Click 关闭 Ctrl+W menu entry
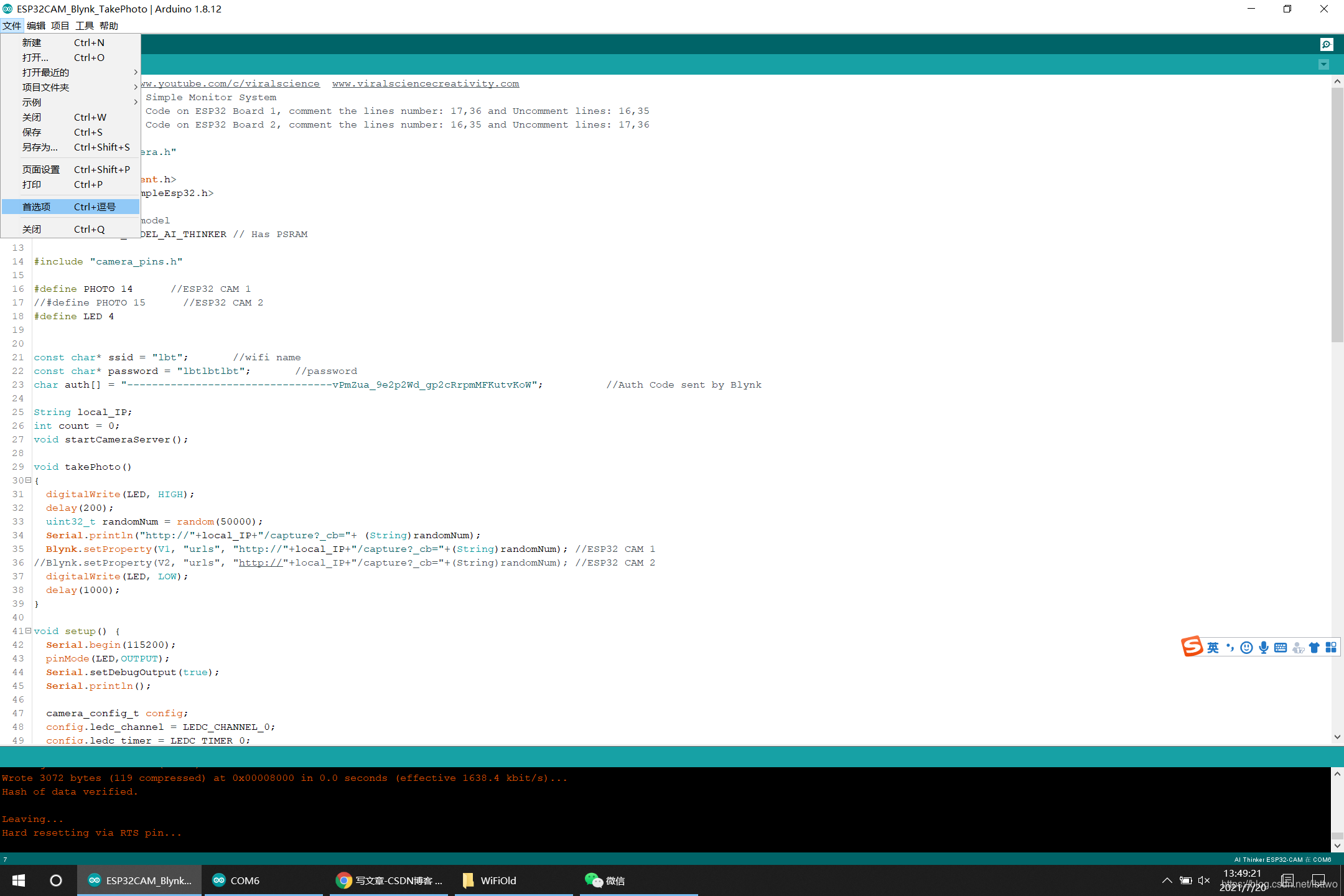1344x896 pixels. click(x=70, y=117)
